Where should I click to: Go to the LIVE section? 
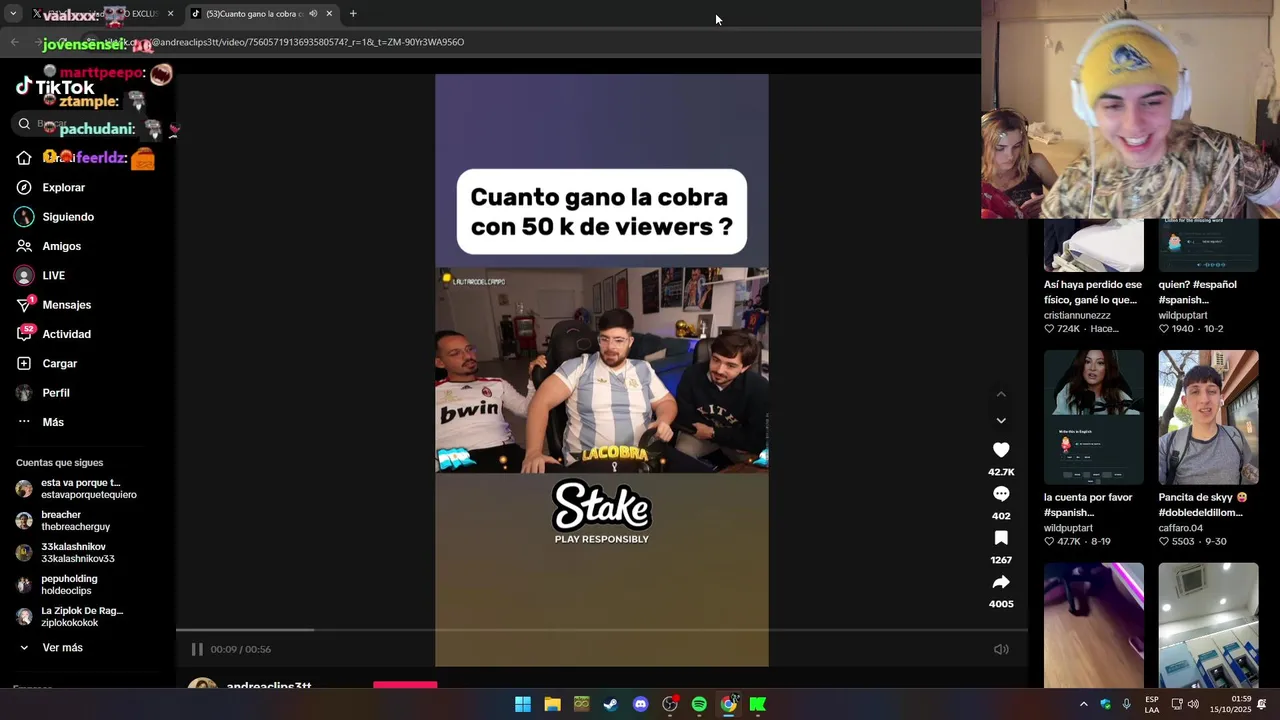[x=53, y=275]
